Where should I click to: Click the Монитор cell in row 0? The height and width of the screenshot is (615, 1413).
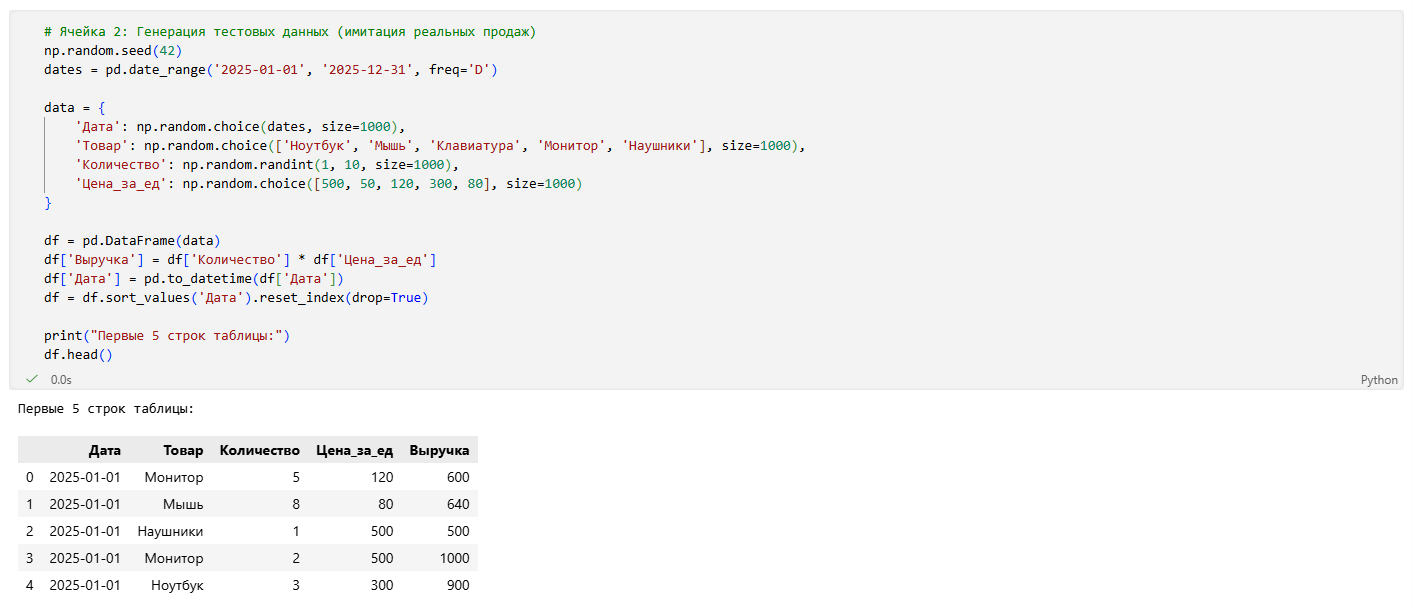pos(174,477)
